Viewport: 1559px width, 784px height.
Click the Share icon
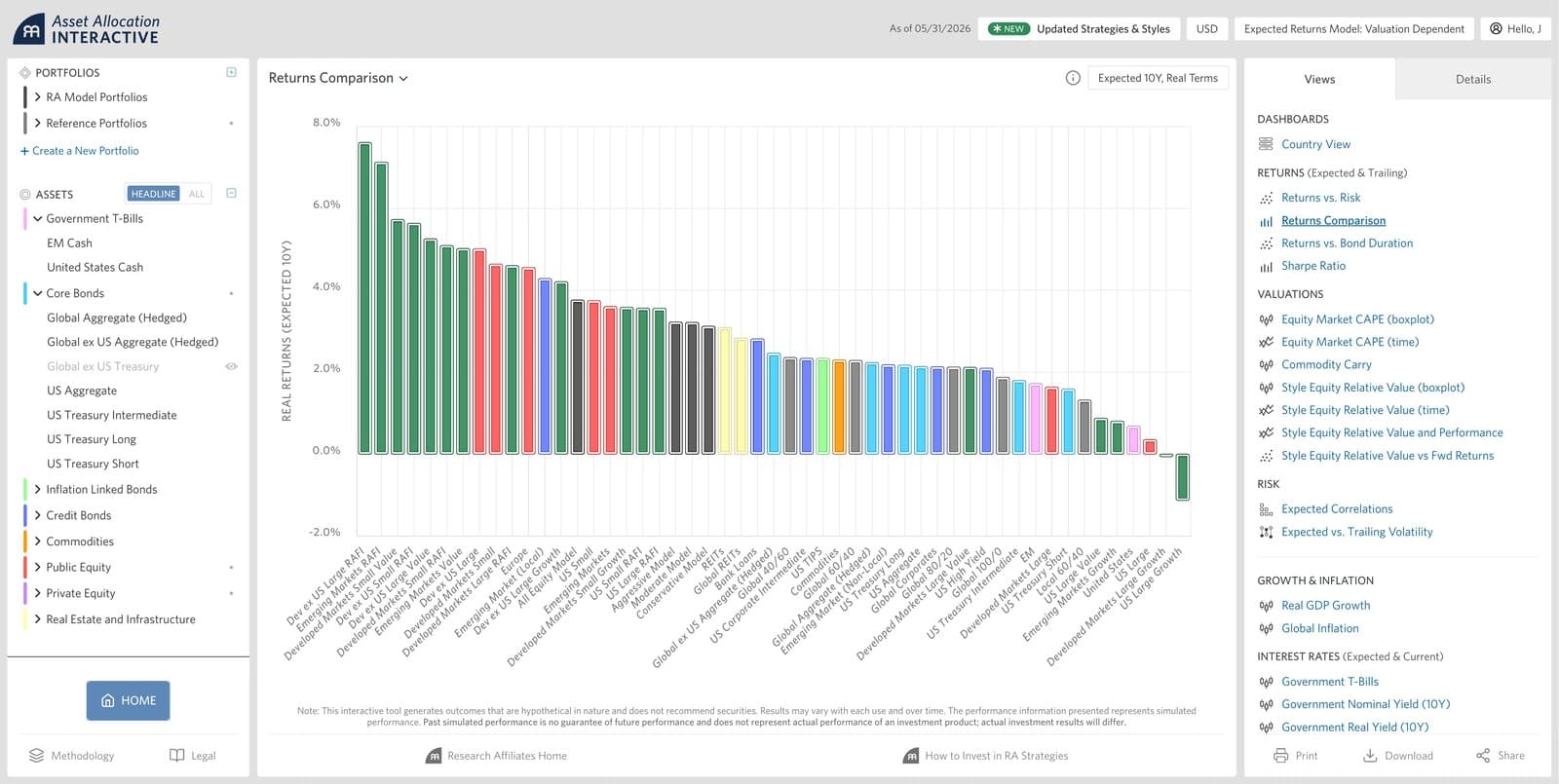coord(1483,756)
